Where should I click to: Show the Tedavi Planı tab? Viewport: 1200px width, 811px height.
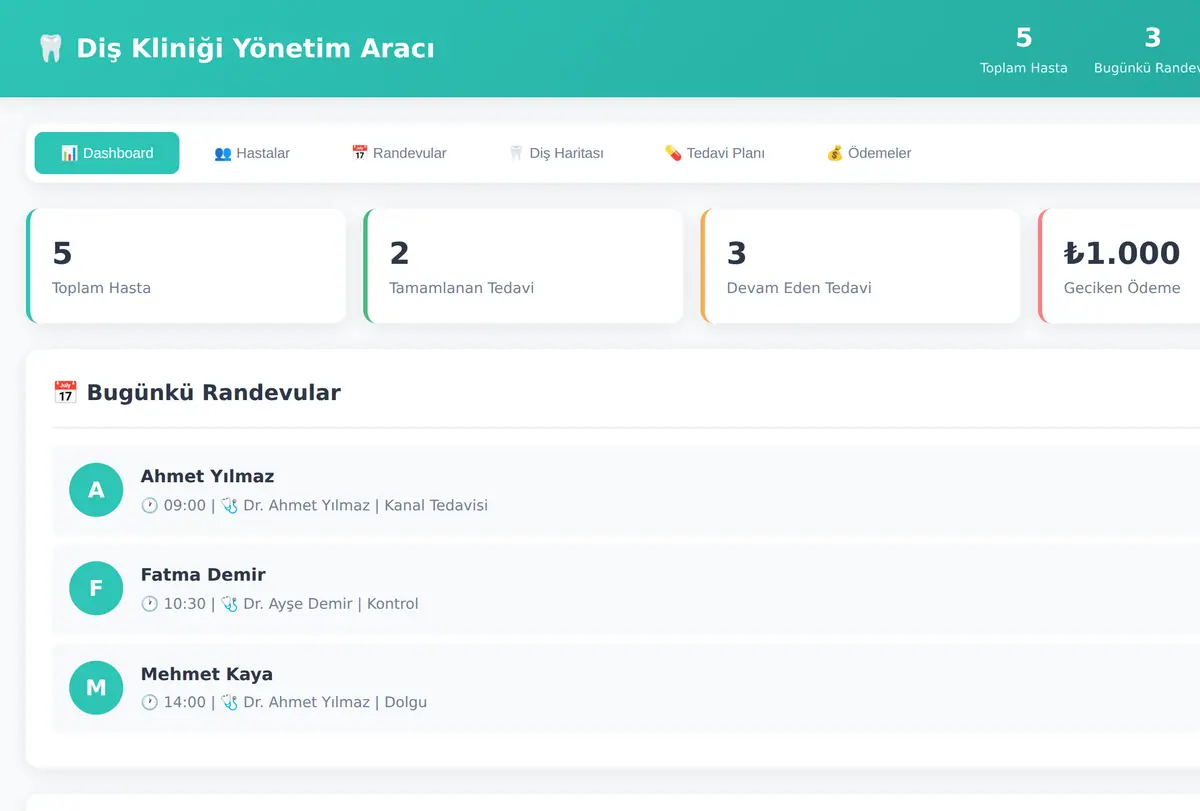(714, 153)
